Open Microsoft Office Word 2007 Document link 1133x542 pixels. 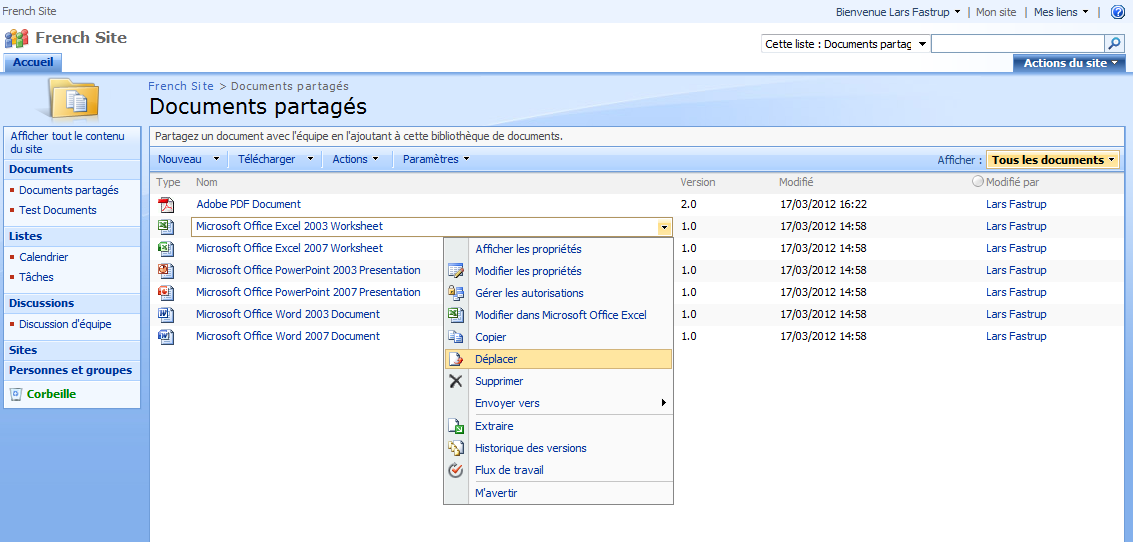288,336
